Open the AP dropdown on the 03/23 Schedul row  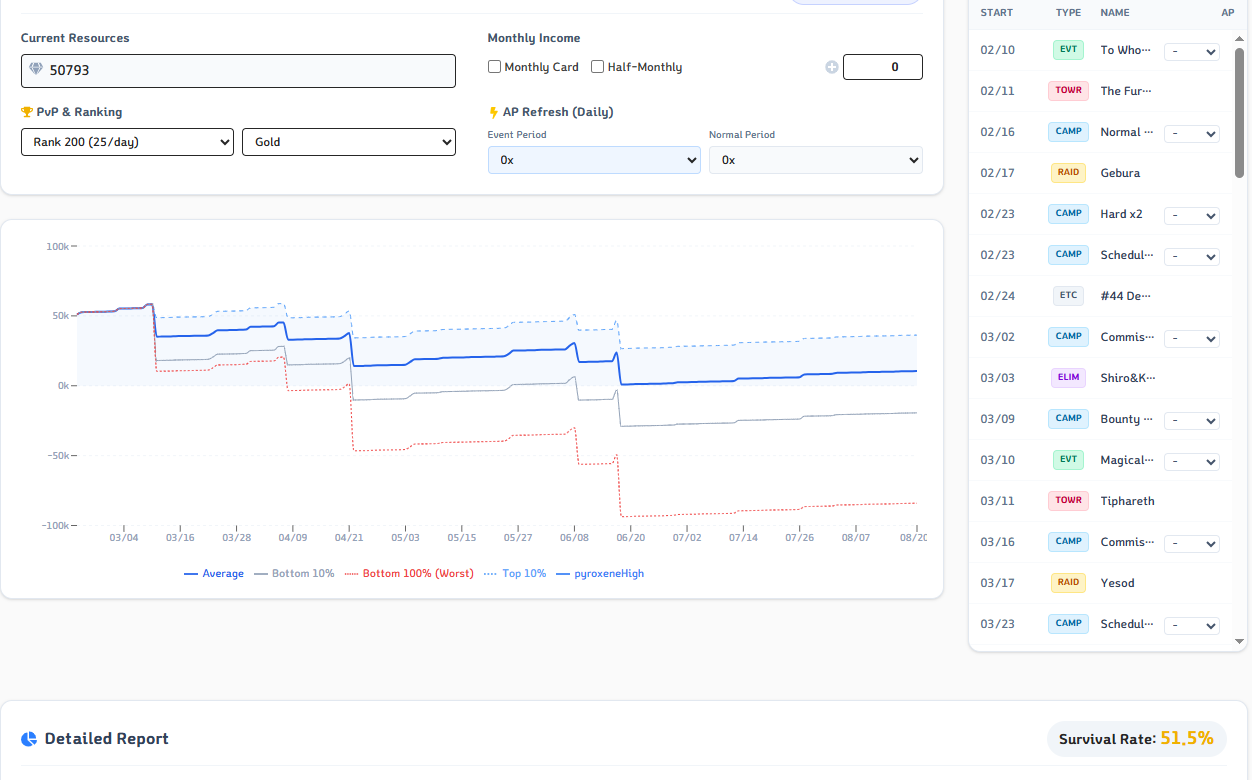(1192, 626)
